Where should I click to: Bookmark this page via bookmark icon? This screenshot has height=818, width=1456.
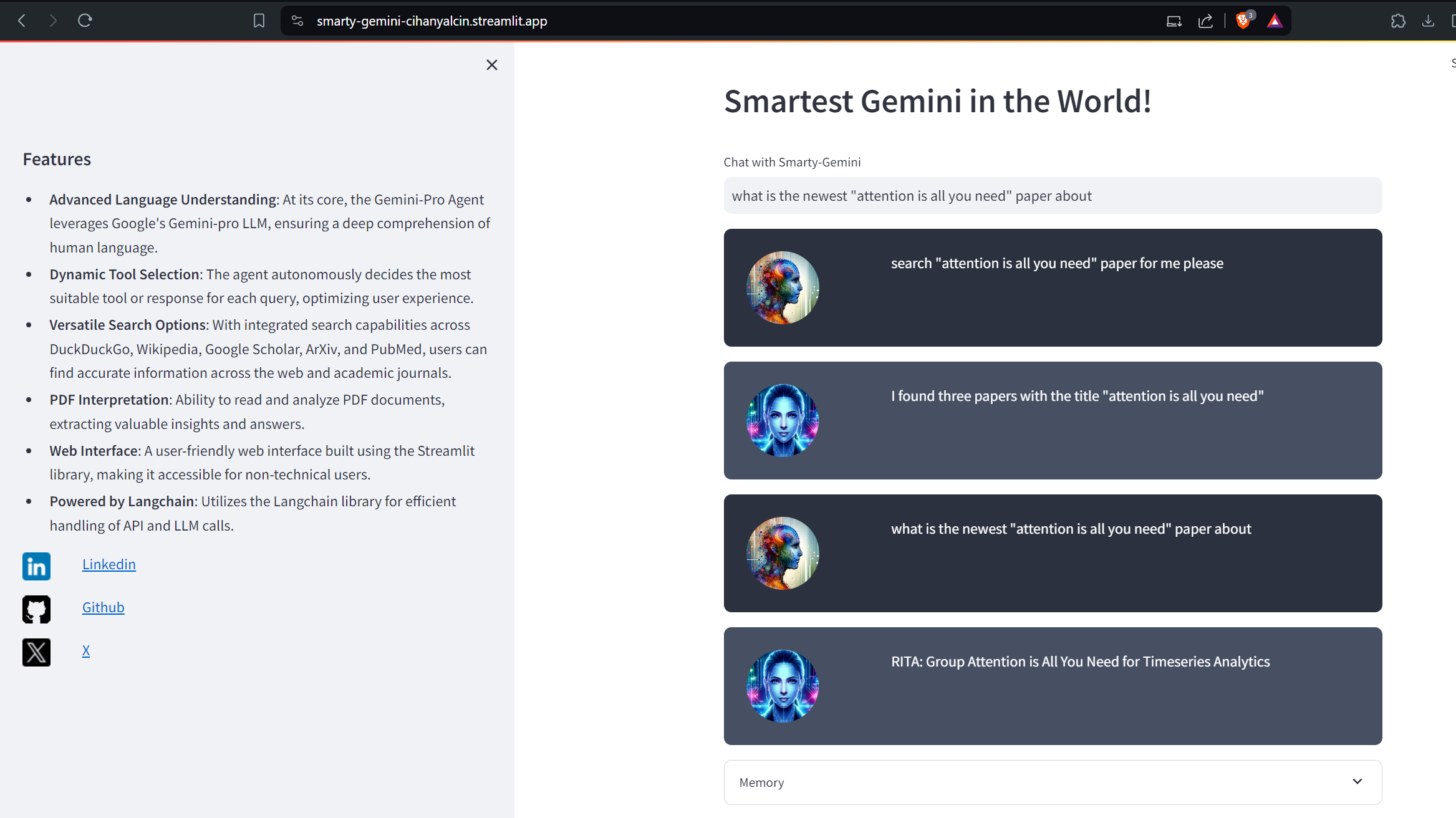point(259,21)
